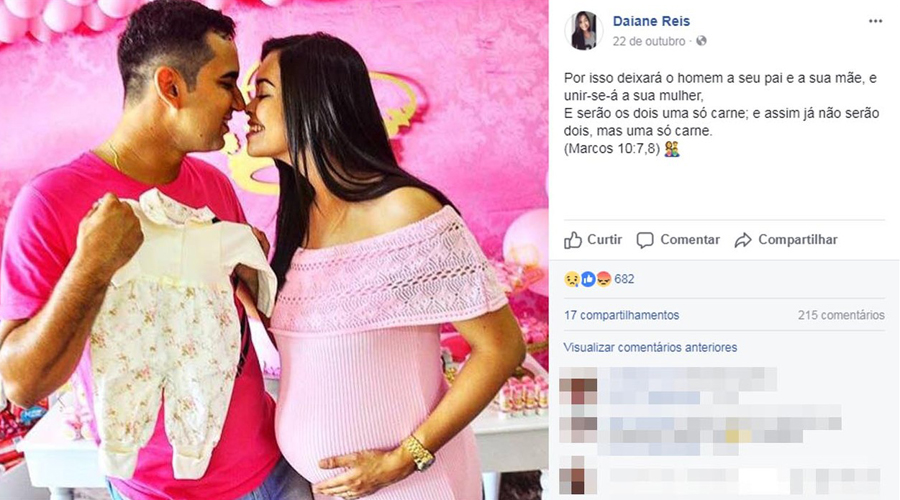
Task: Click the 22 de outubro timestamp
Action: coord(649,41)
